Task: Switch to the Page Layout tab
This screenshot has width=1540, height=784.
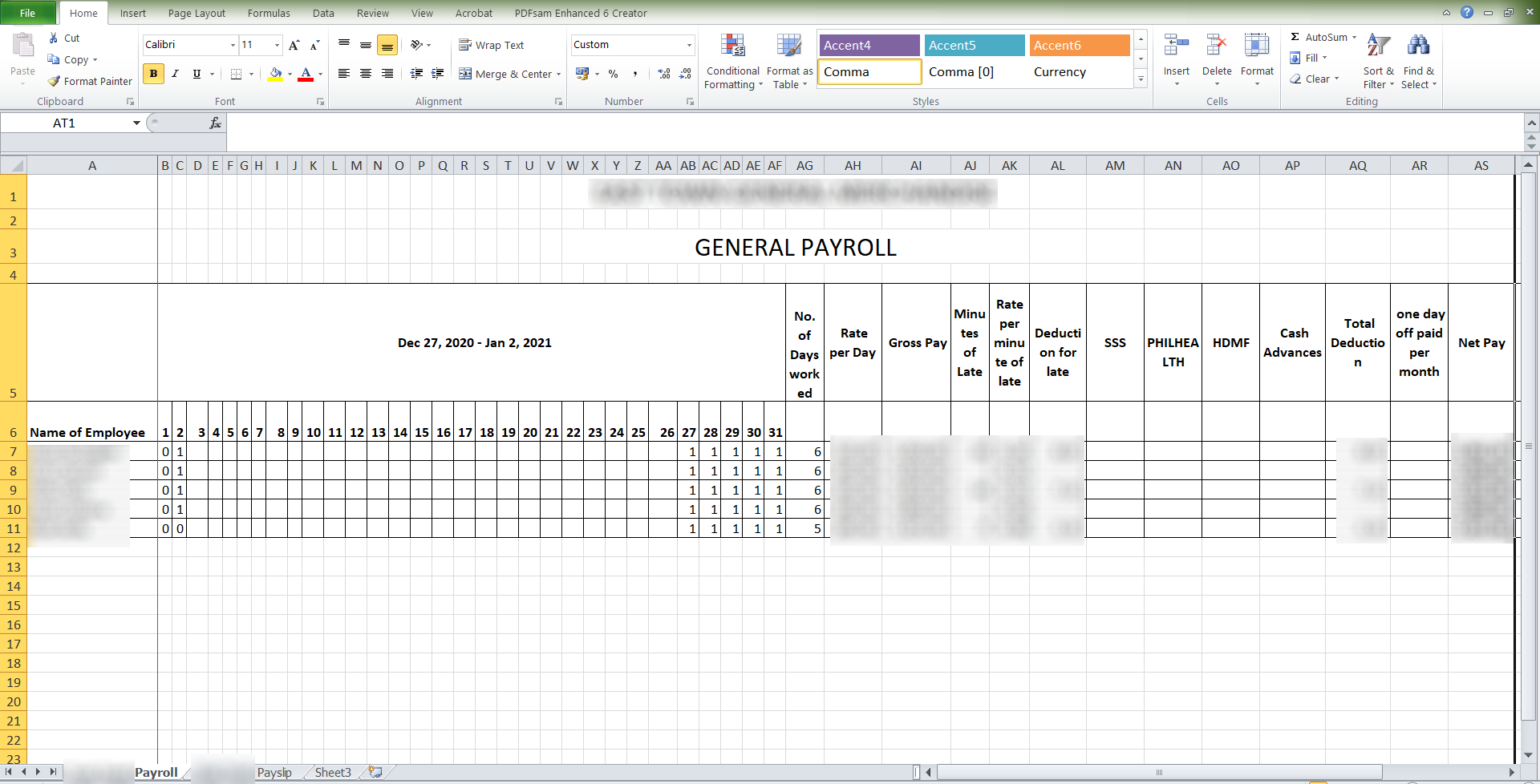Action: click(197, 13)
